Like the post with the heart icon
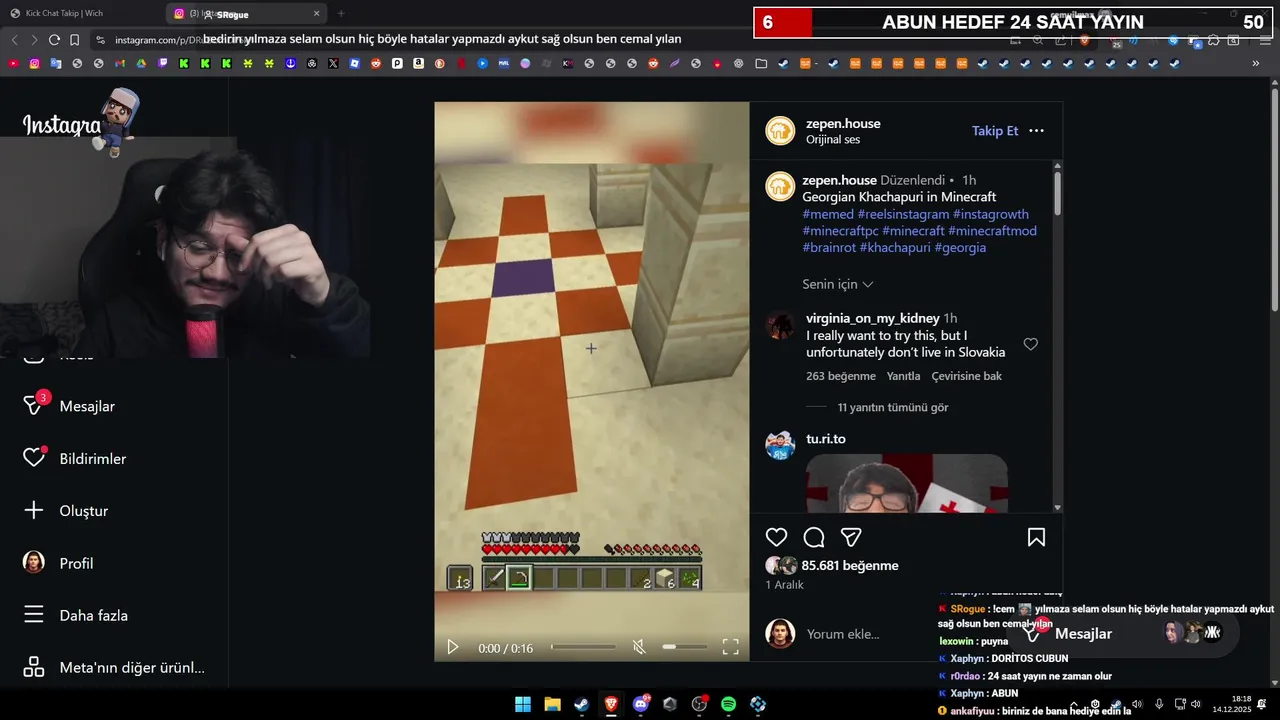Image resolution: width=1280 pixels, height=720 pixels. (776, 537)
